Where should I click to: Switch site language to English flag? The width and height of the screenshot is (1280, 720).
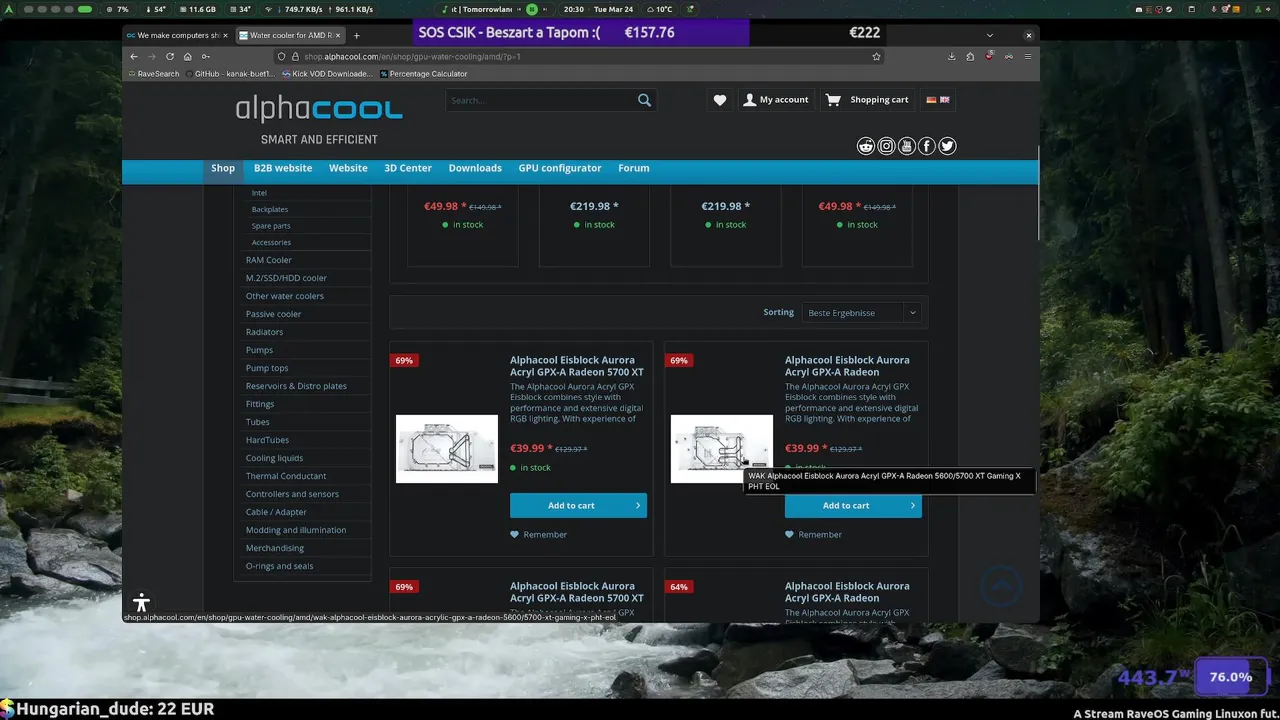click(x=944, y=100)
